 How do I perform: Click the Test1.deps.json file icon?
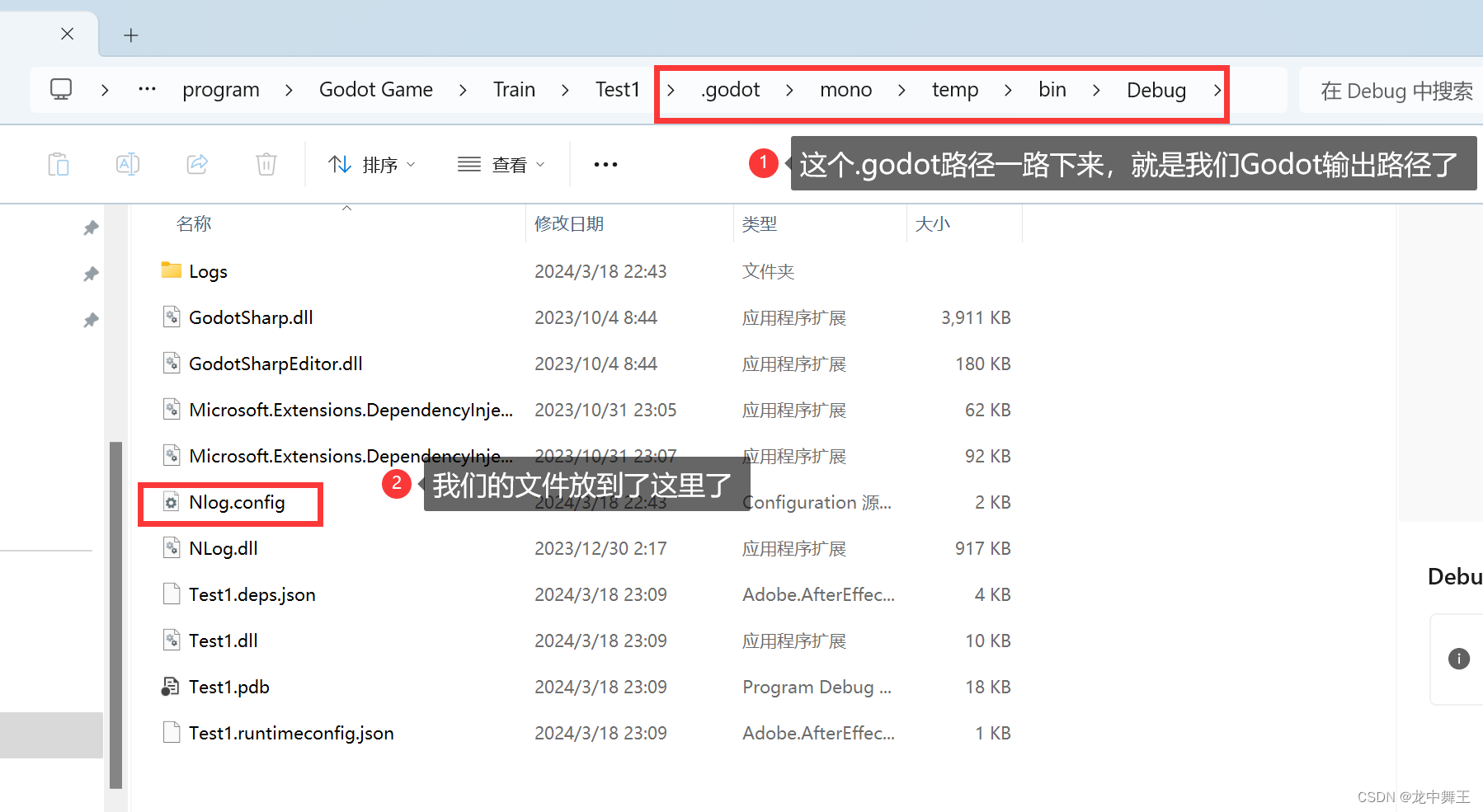click(172, 594)
